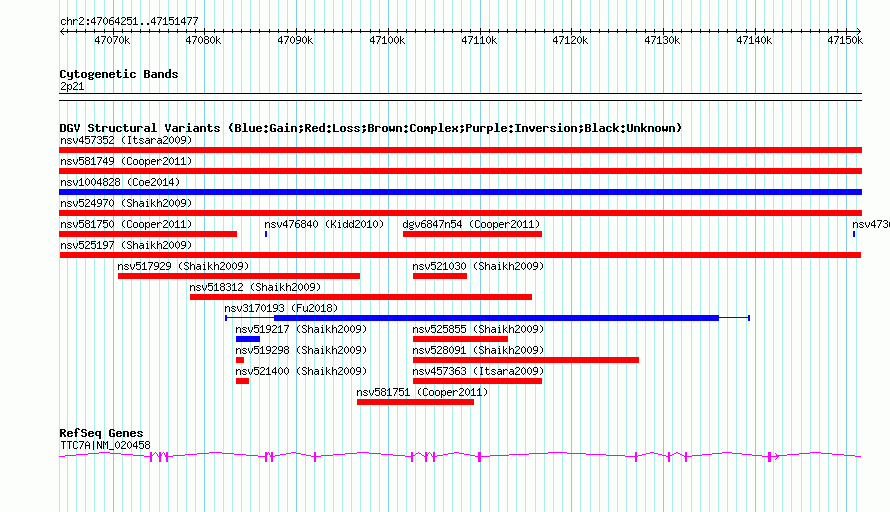Click the 47070k ruler tick label
The height and width of the screenshot is (512, 890).
coord(112,40)
